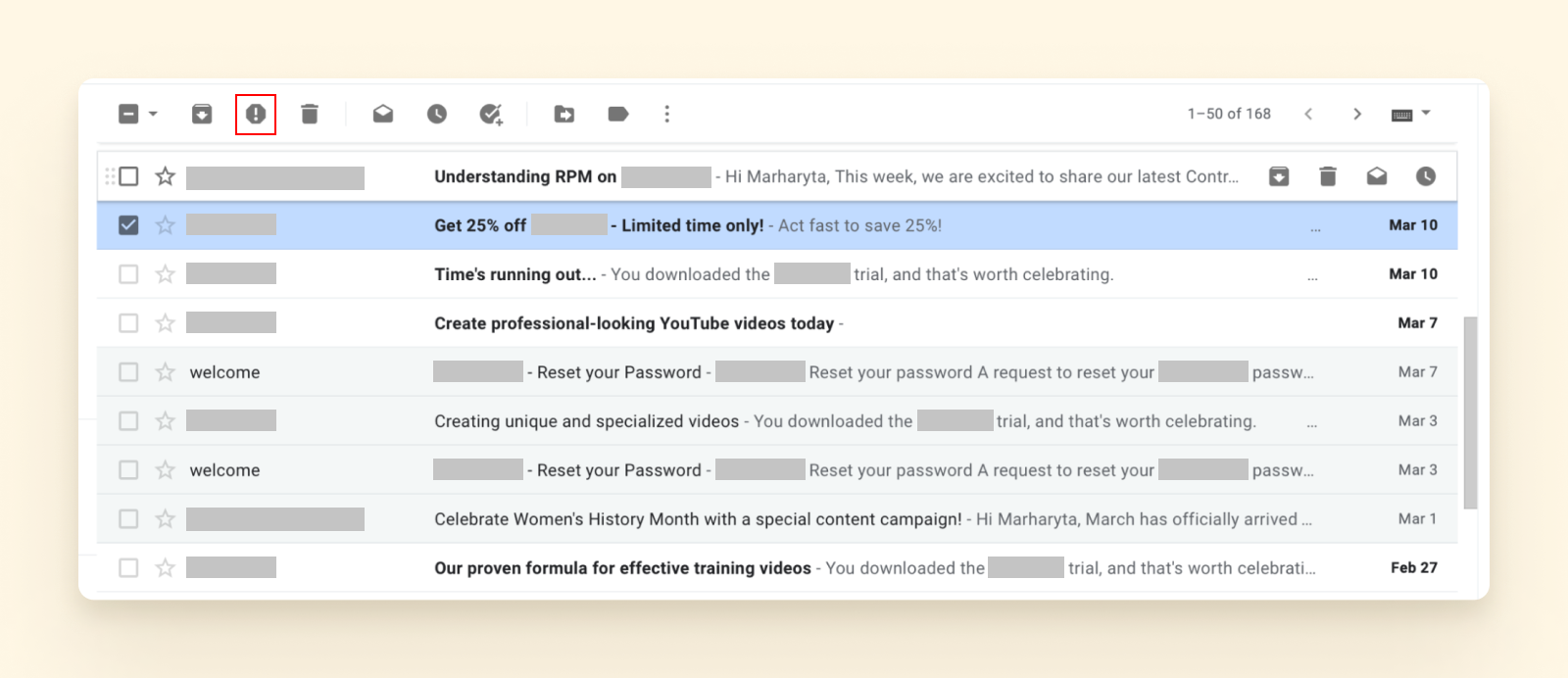The height and width of the screenshot is (678, 1568).
Task: Go to the newer messages page arrow
Action: (1308, 115)
